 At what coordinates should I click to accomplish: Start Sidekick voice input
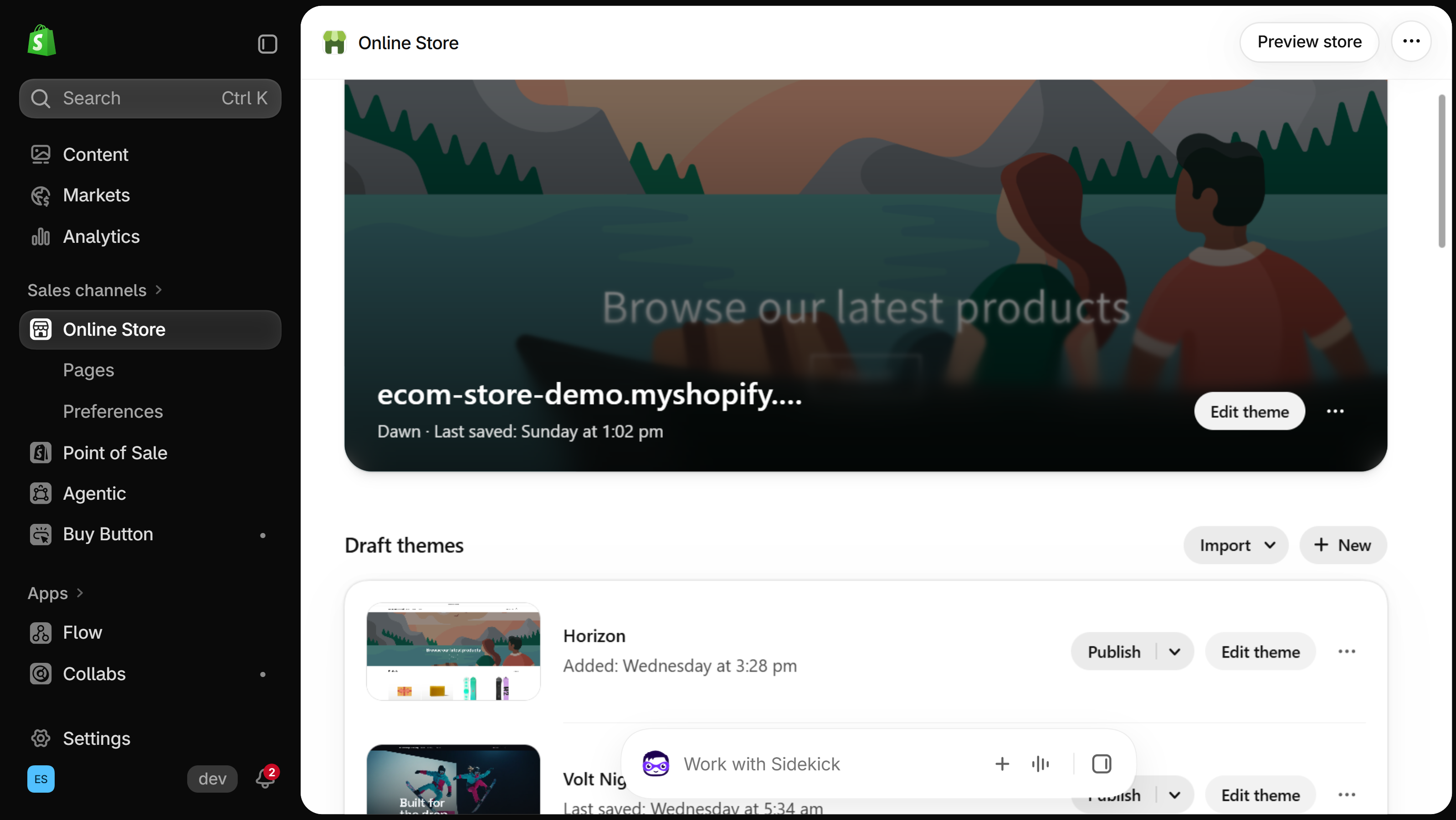coord(1040,764)
